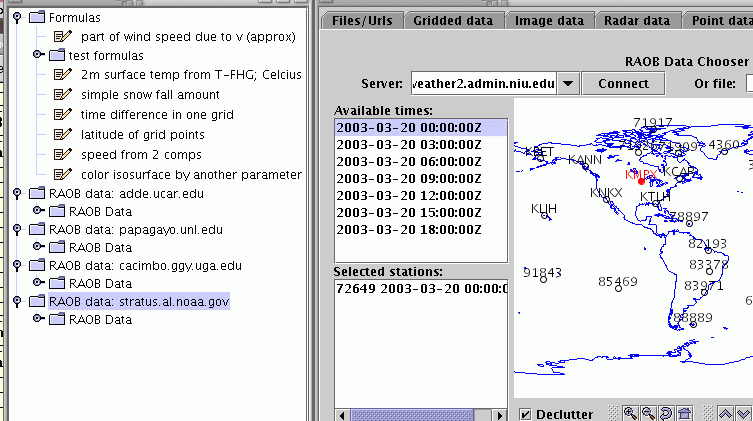Click the pan up arrow icon
This screenshot has width=753, height=421.
coord(726,413)
